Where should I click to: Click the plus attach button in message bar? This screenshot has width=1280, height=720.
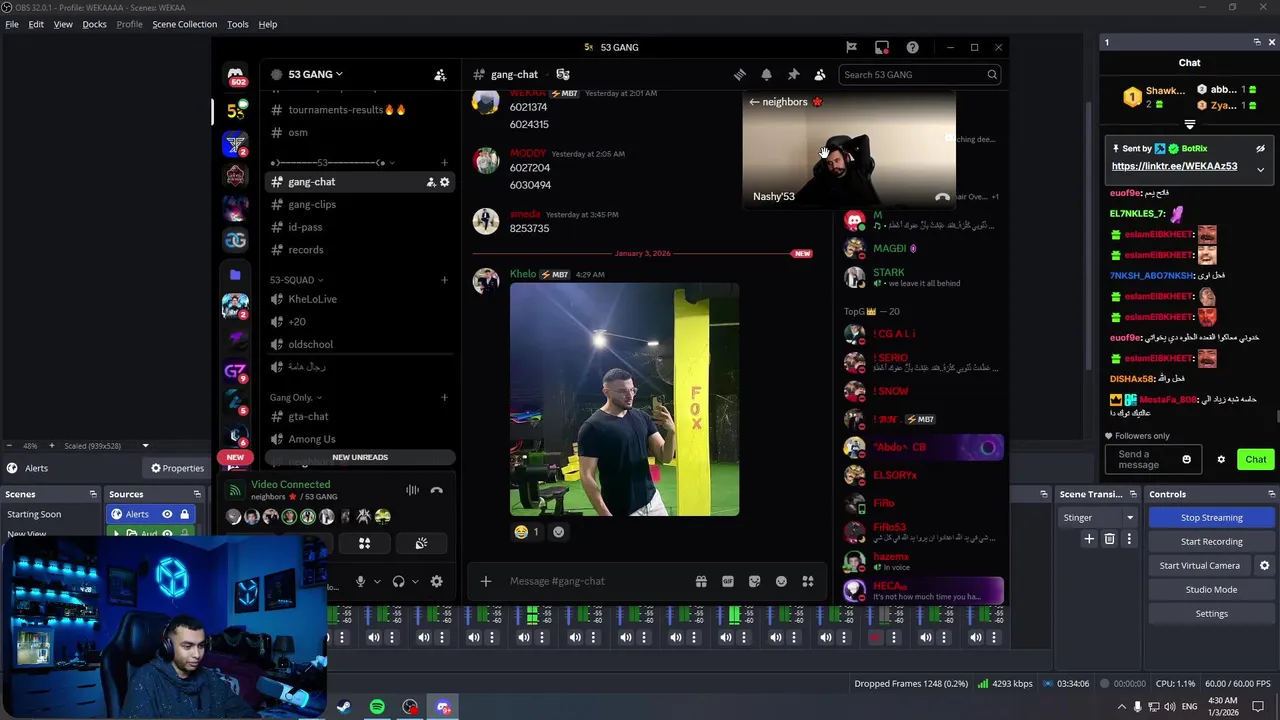(x=486, y=581)
